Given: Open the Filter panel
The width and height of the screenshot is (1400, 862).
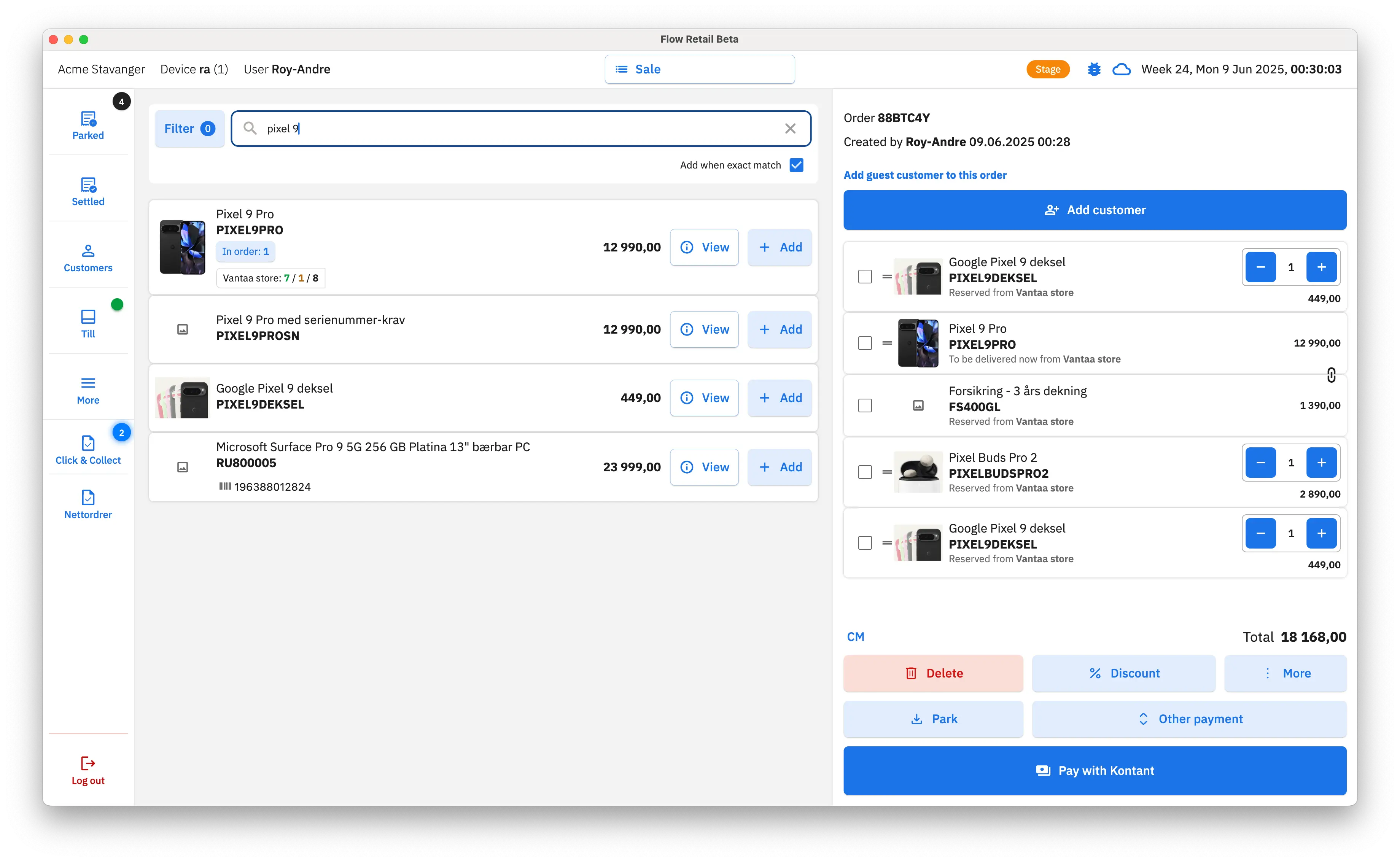Looking at the screenshot, I should [x=189, y=129].
